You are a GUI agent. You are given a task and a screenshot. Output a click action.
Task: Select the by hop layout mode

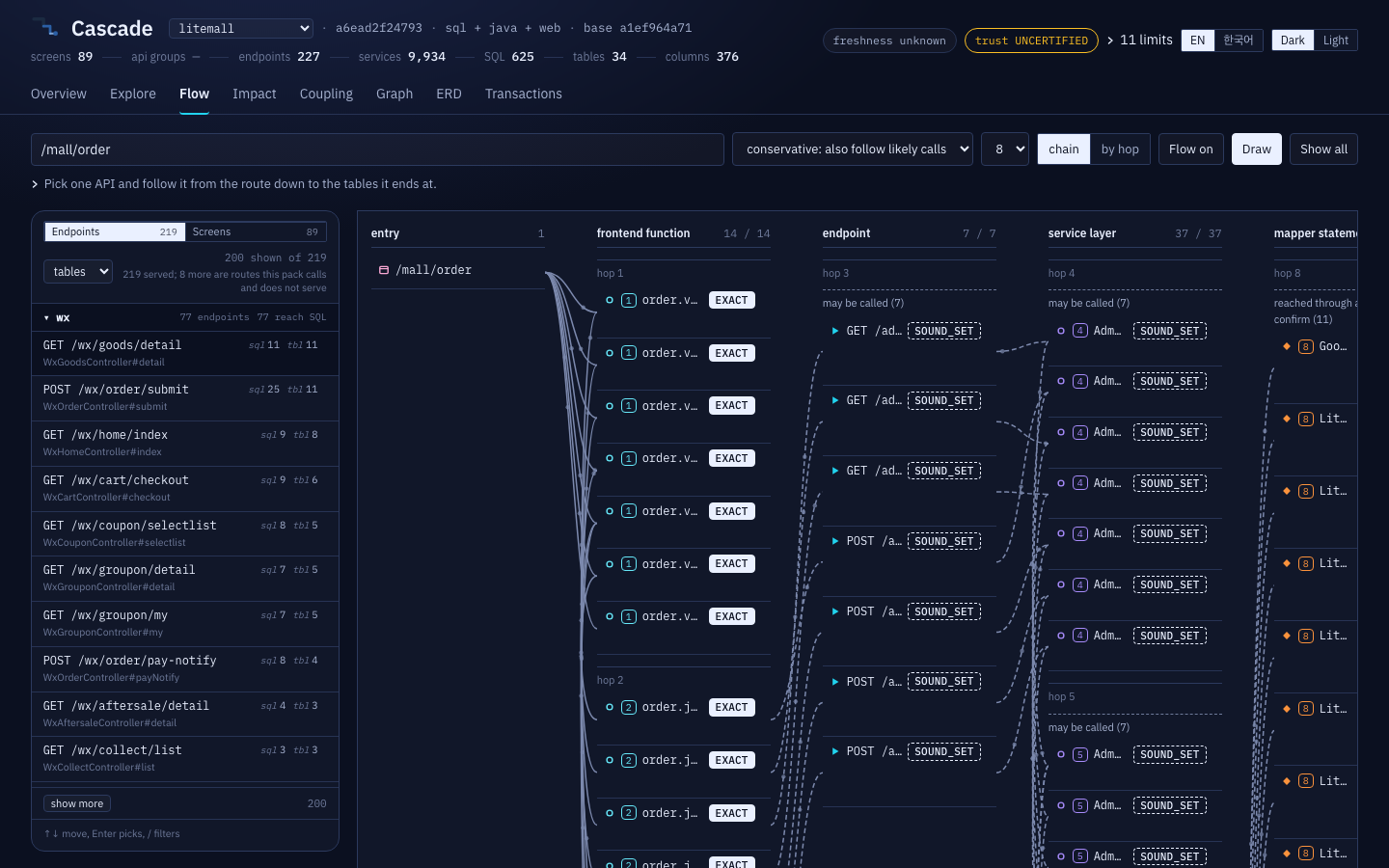pyautogui.click(x=1120, y=149)
